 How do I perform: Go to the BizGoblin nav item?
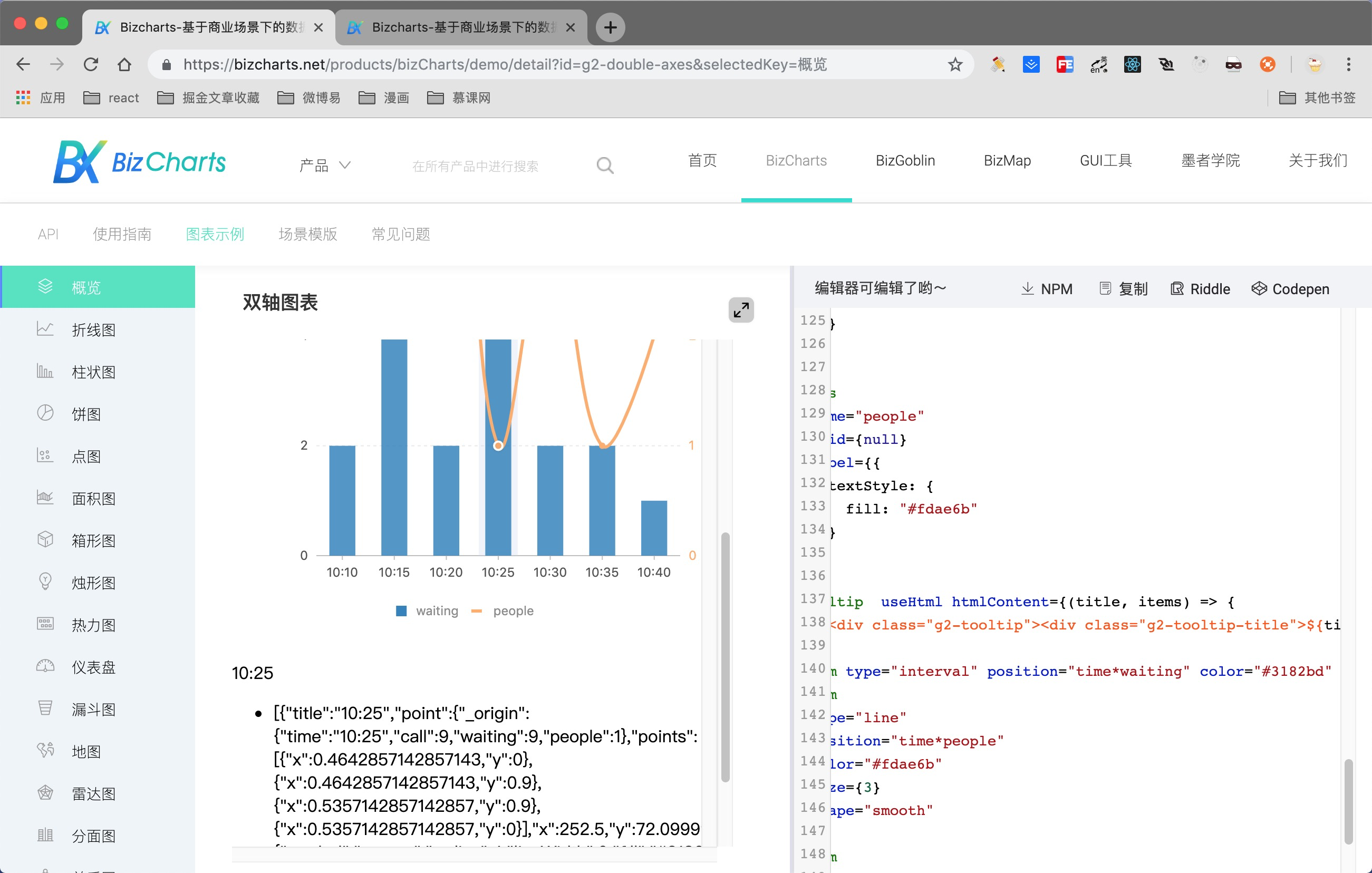[x=905, y=161]
